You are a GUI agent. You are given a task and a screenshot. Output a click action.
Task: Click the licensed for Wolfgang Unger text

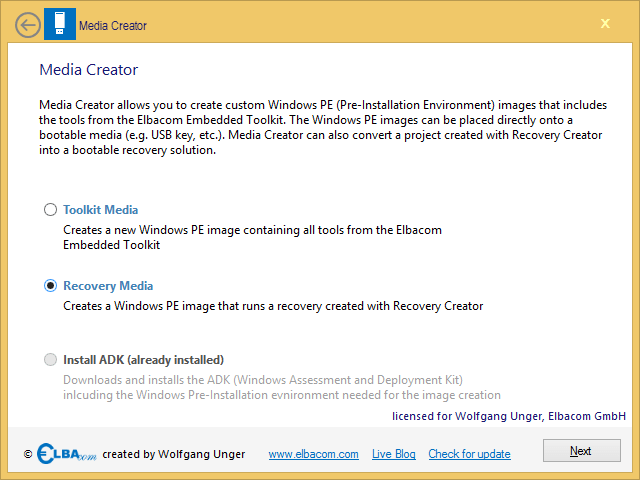[509, 416]
